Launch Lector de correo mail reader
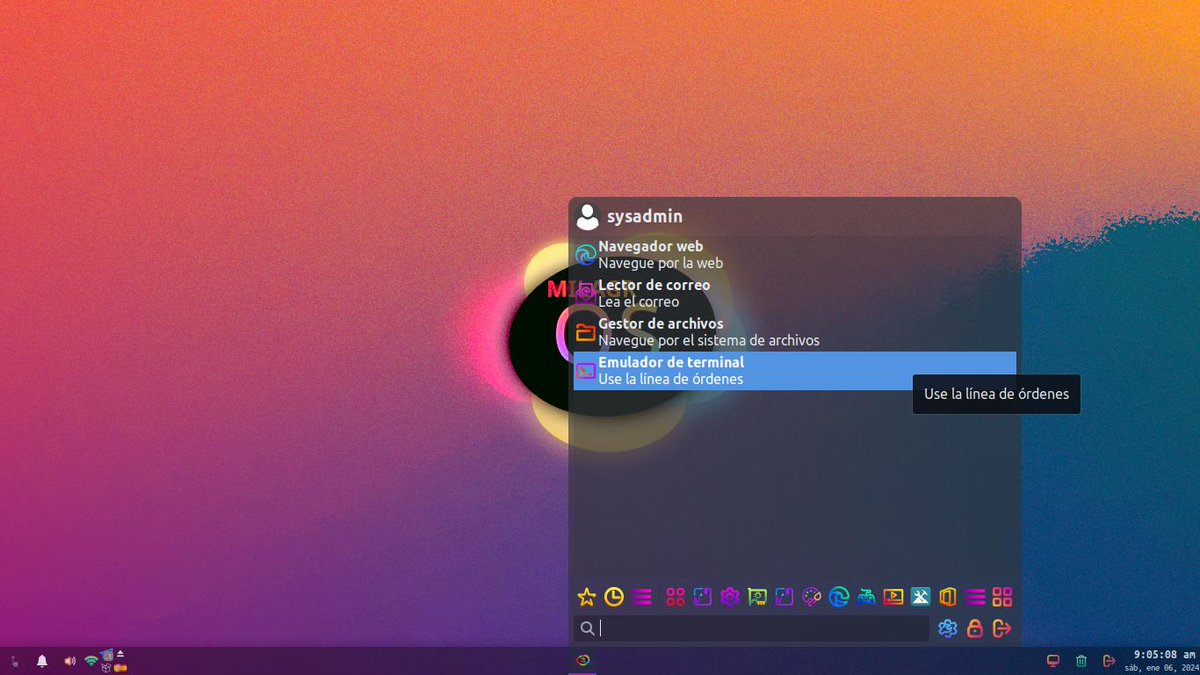Screen dimensions: 1200x675 pos(795,293)
